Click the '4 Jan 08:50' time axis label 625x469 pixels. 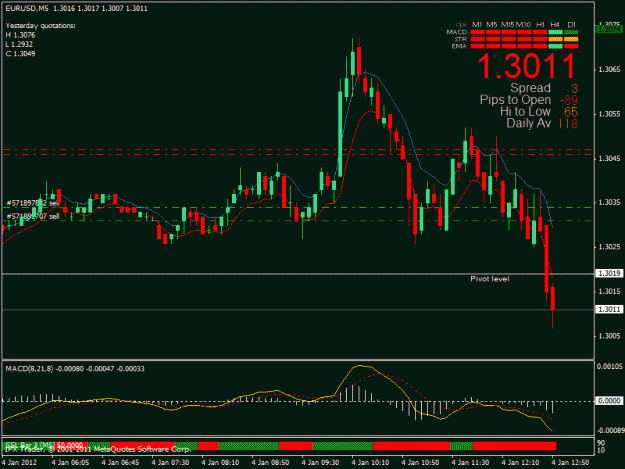(x=270, y=462)
